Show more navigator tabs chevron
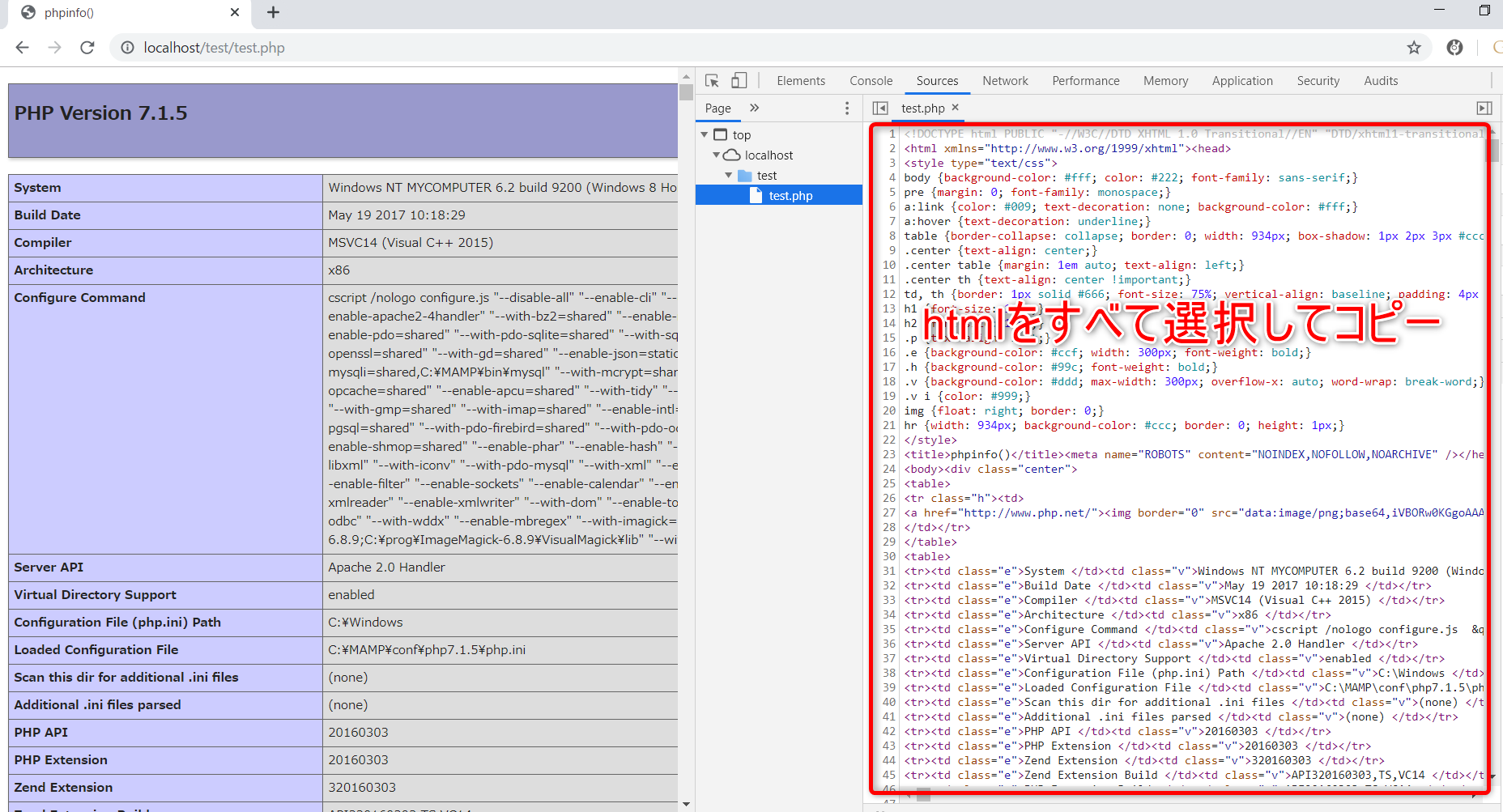Screen dimensions: 1503x812 pyautogui.click(x=755, y=108)
